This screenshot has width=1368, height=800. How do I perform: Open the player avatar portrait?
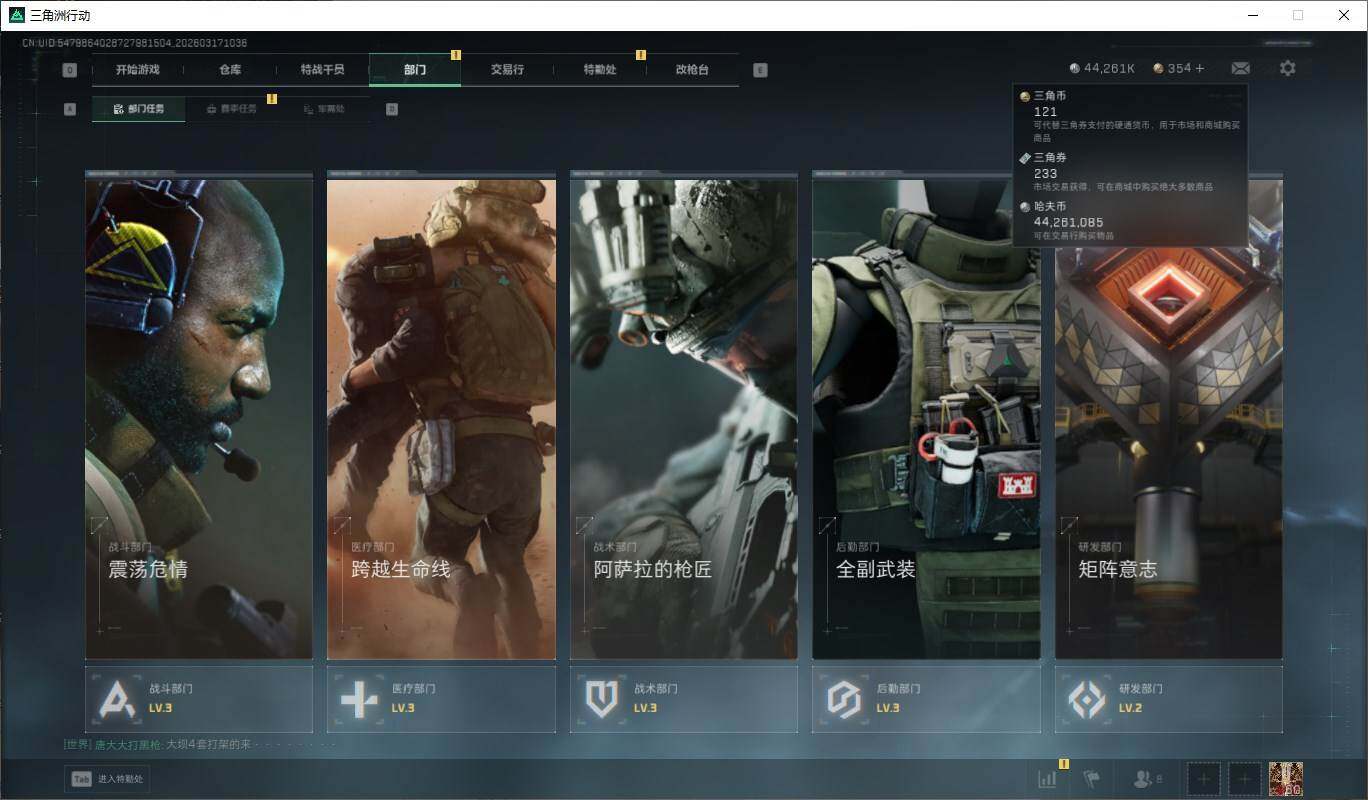[x=1285, y=778]
